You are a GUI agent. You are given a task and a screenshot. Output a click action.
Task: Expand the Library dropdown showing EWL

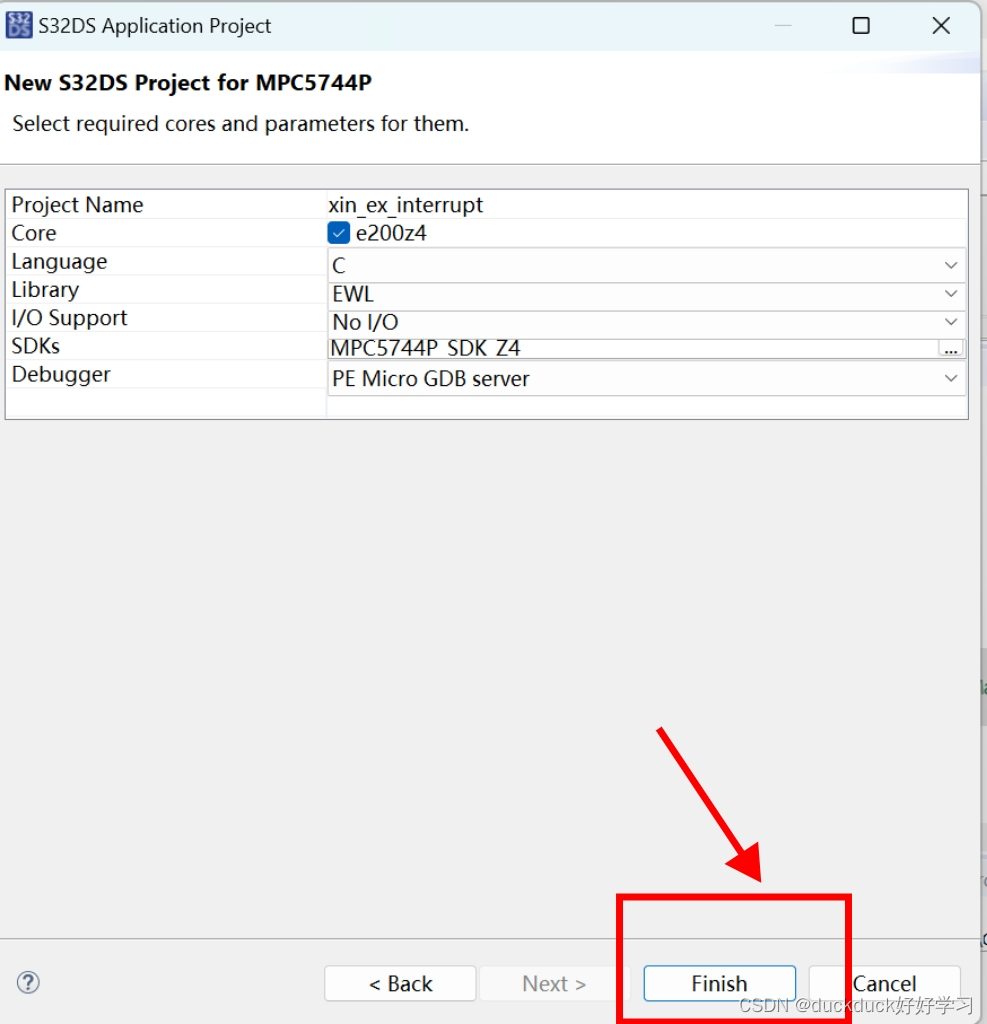tap(646, 294)
